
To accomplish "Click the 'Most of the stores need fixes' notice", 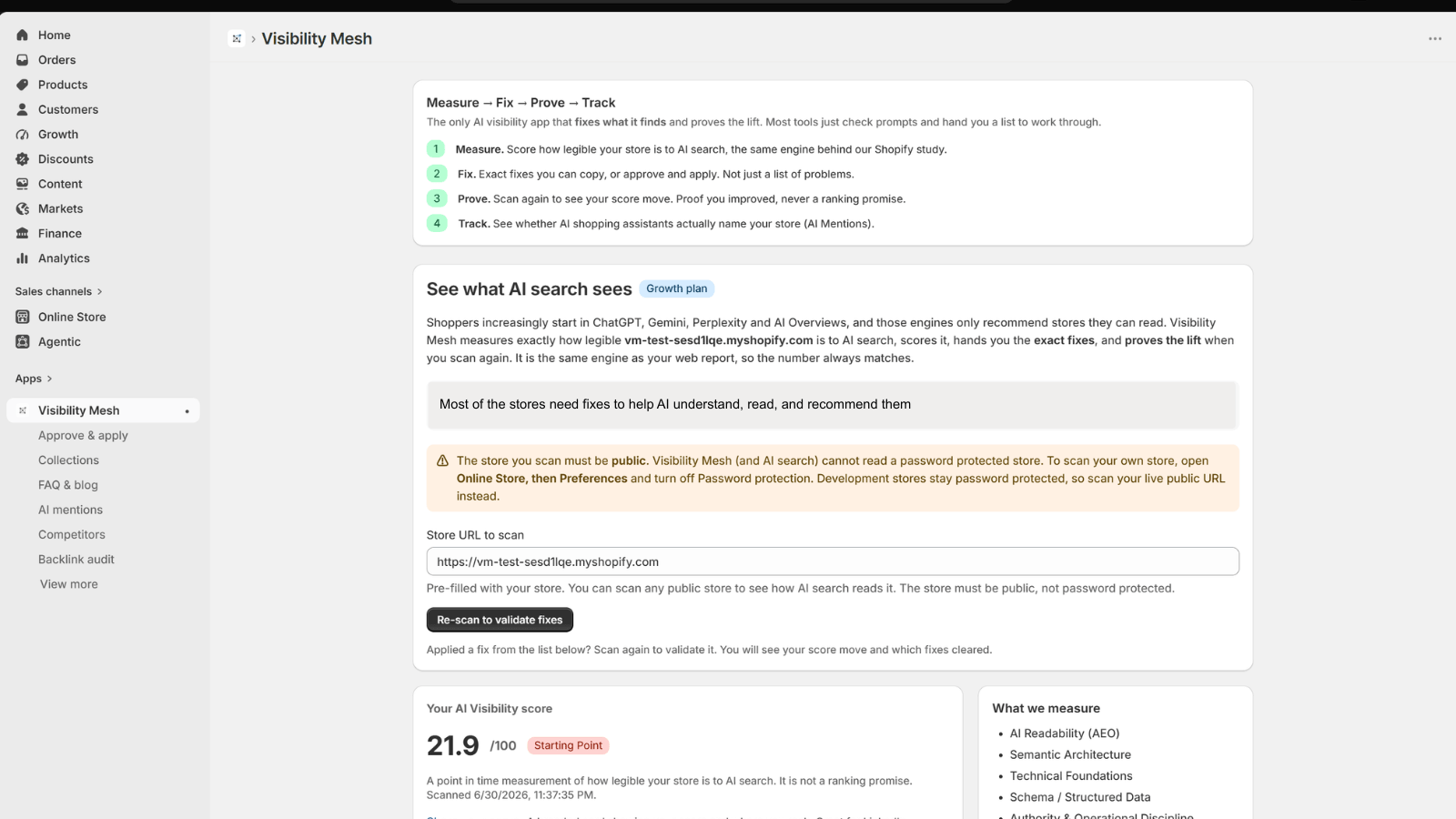I will tap(833, 405).
